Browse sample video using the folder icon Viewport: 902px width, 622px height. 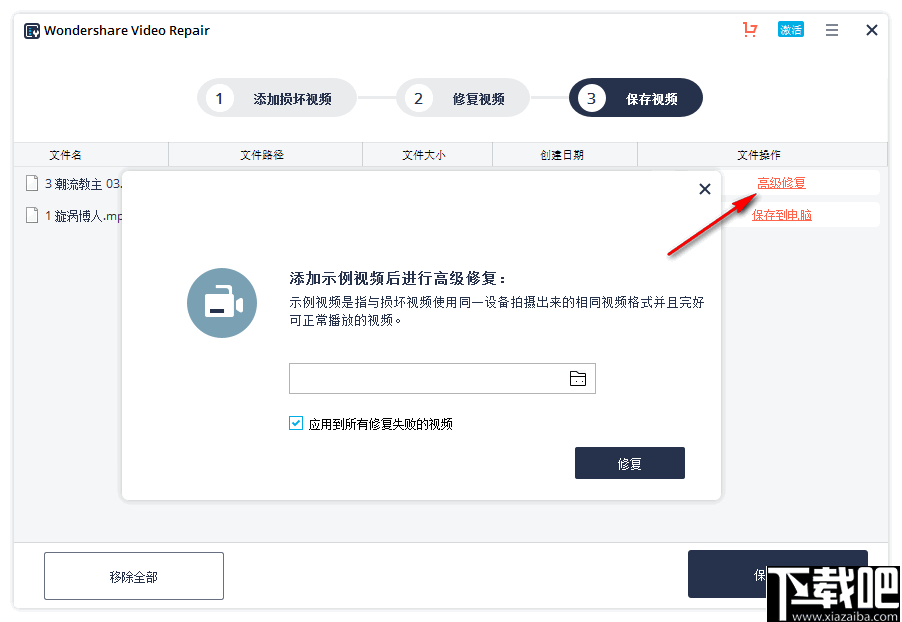point(578,378)
